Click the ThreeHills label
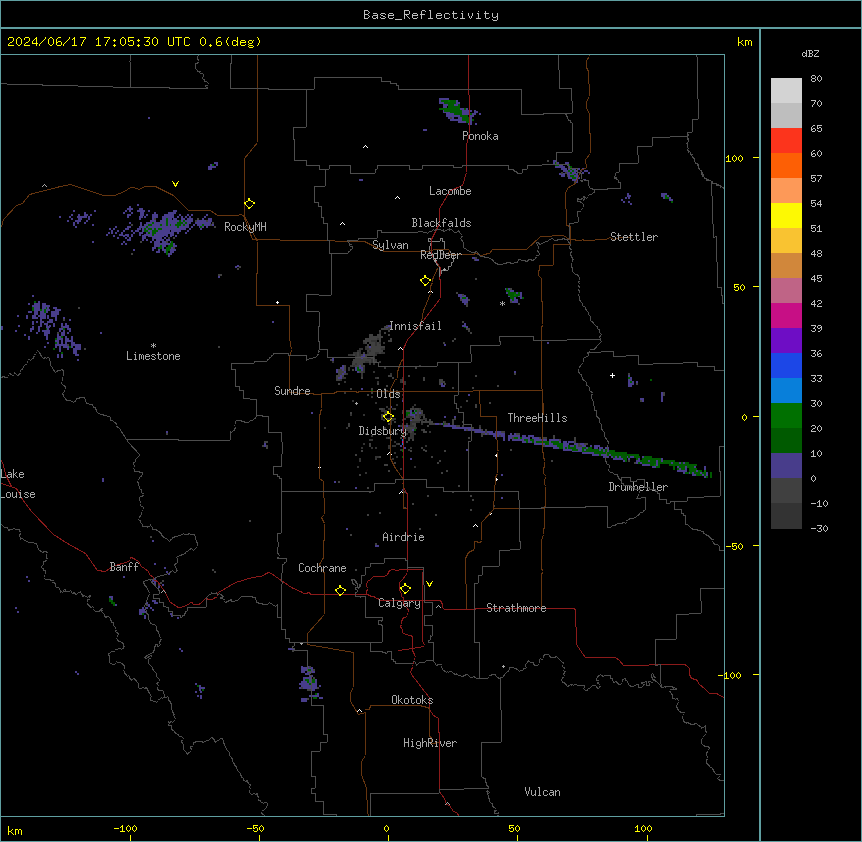Screen dimensions: 862x842 click(x=537, y=418)
